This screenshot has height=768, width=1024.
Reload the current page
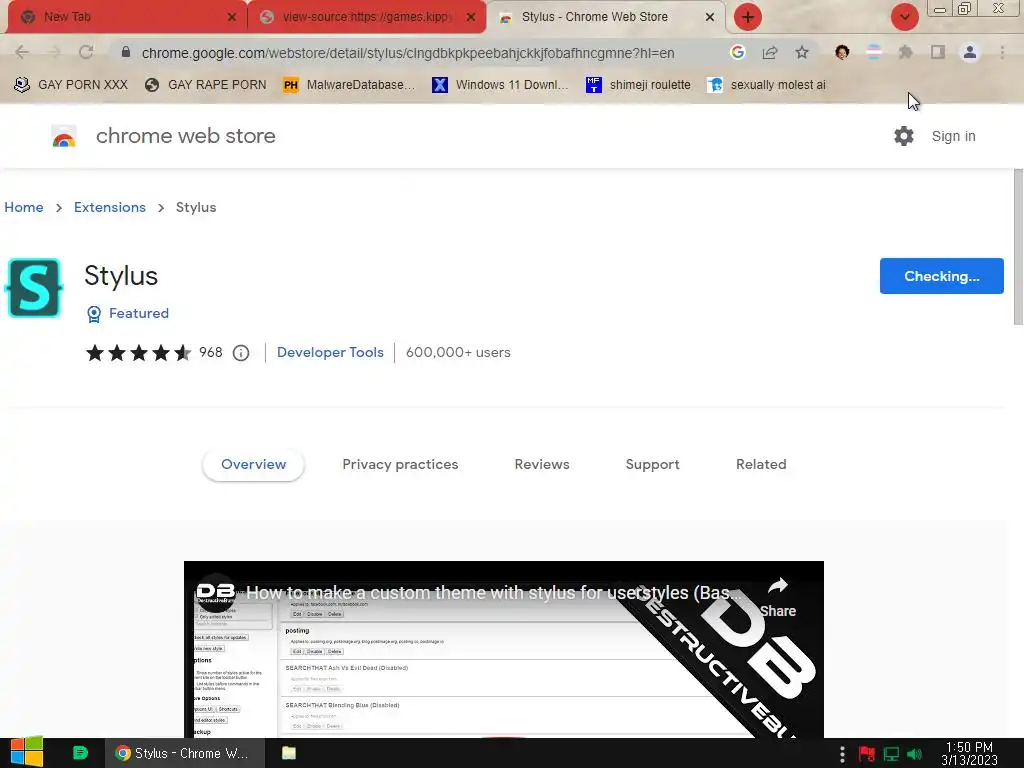(x=86, y=52)
